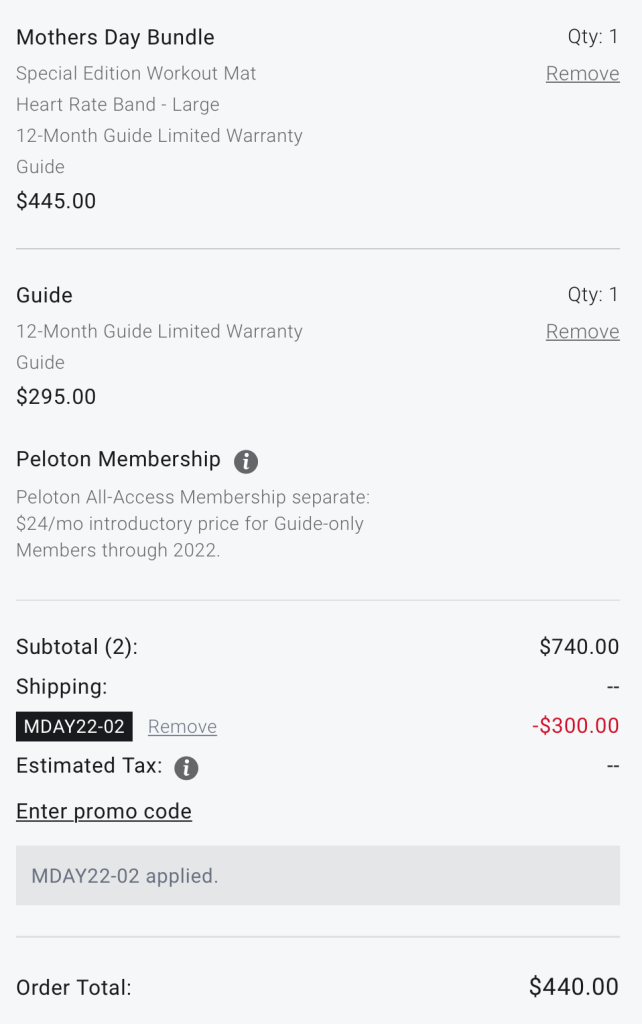The width and height of the screenshot is (642, 1024).
Task: Click the Estimated Tax info icon
Action: click(x=186, y=768)
